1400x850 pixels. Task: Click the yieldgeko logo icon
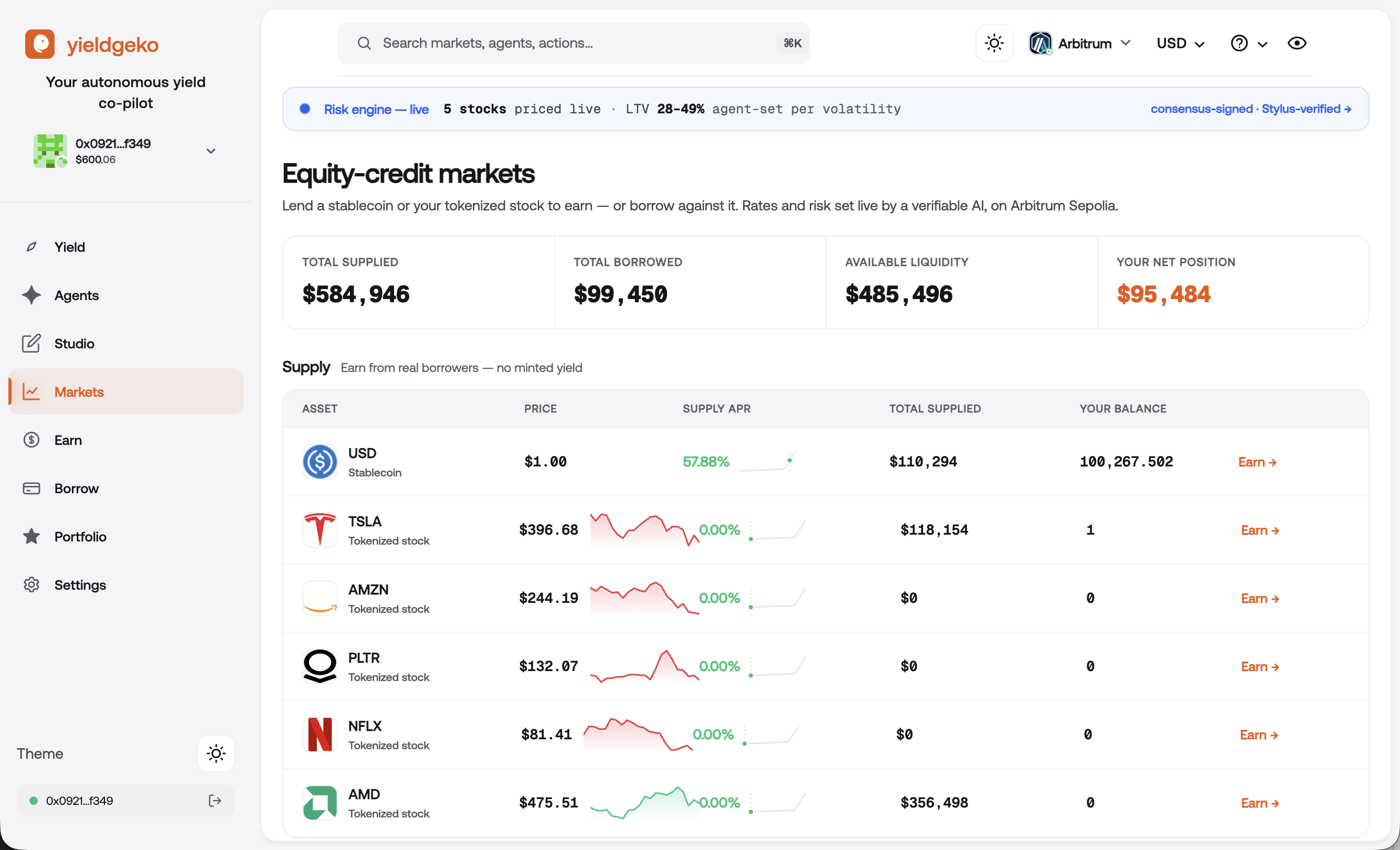coord(40,44)
